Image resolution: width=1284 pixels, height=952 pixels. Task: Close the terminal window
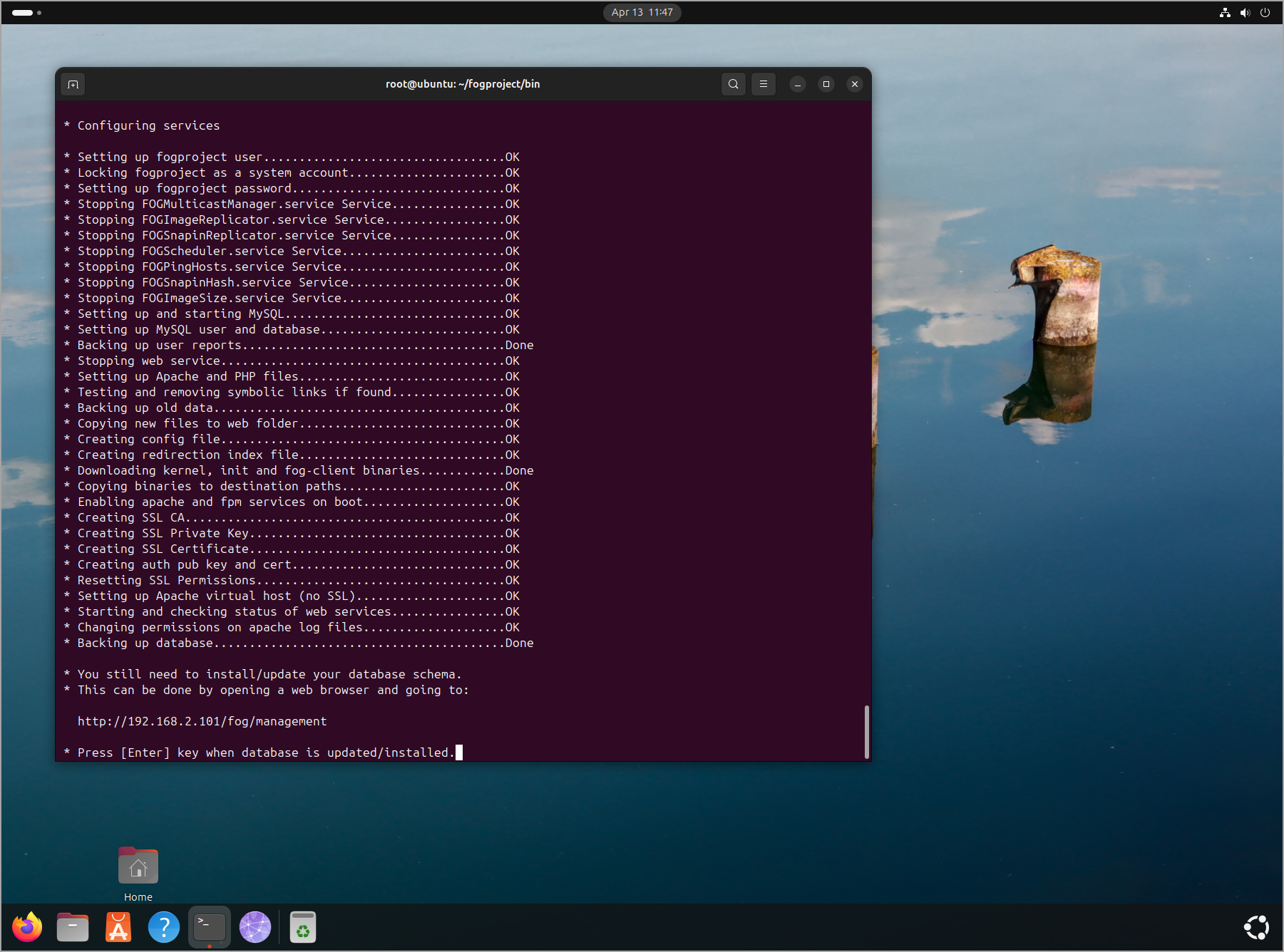(855, 84)
